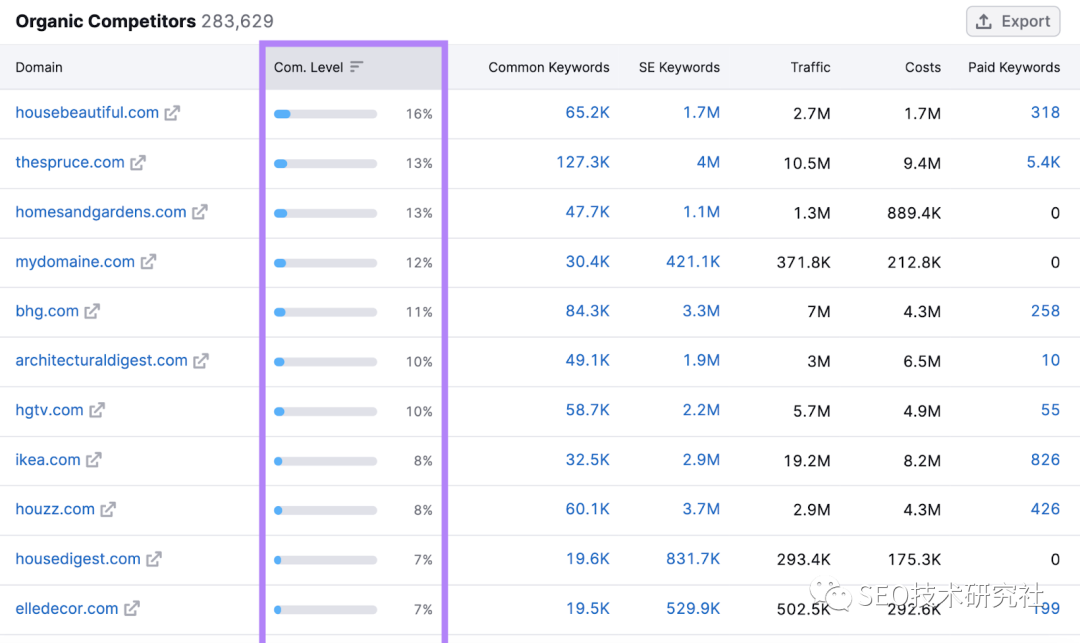The width and height of the screenshot is (1080, 643).
Task: Click 2.9M SE keywords value for ikea.com
Action: click(x=701, y=460)
